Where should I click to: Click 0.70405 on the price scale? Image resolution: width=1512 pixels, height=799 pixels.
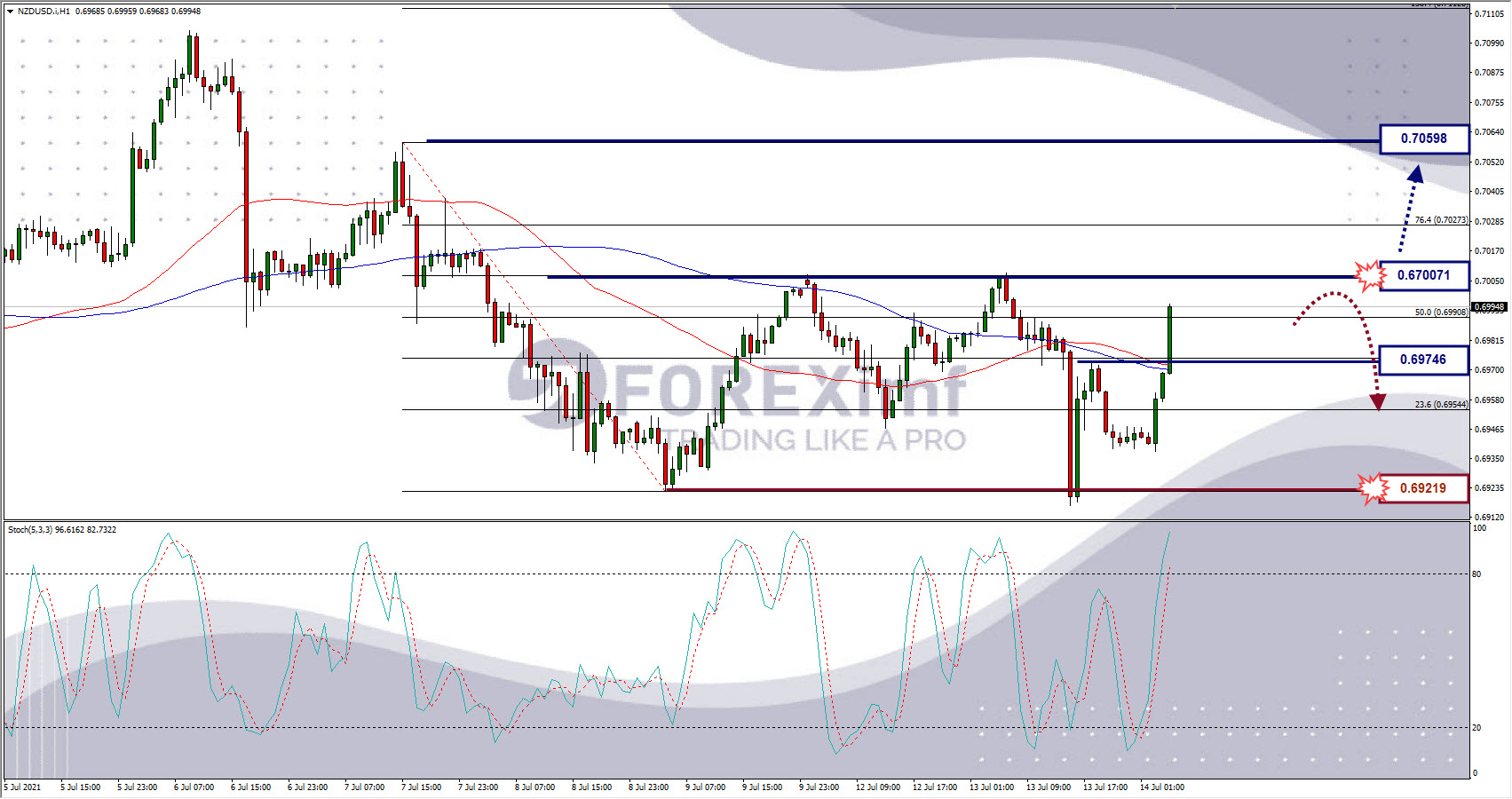[1489, 192]
